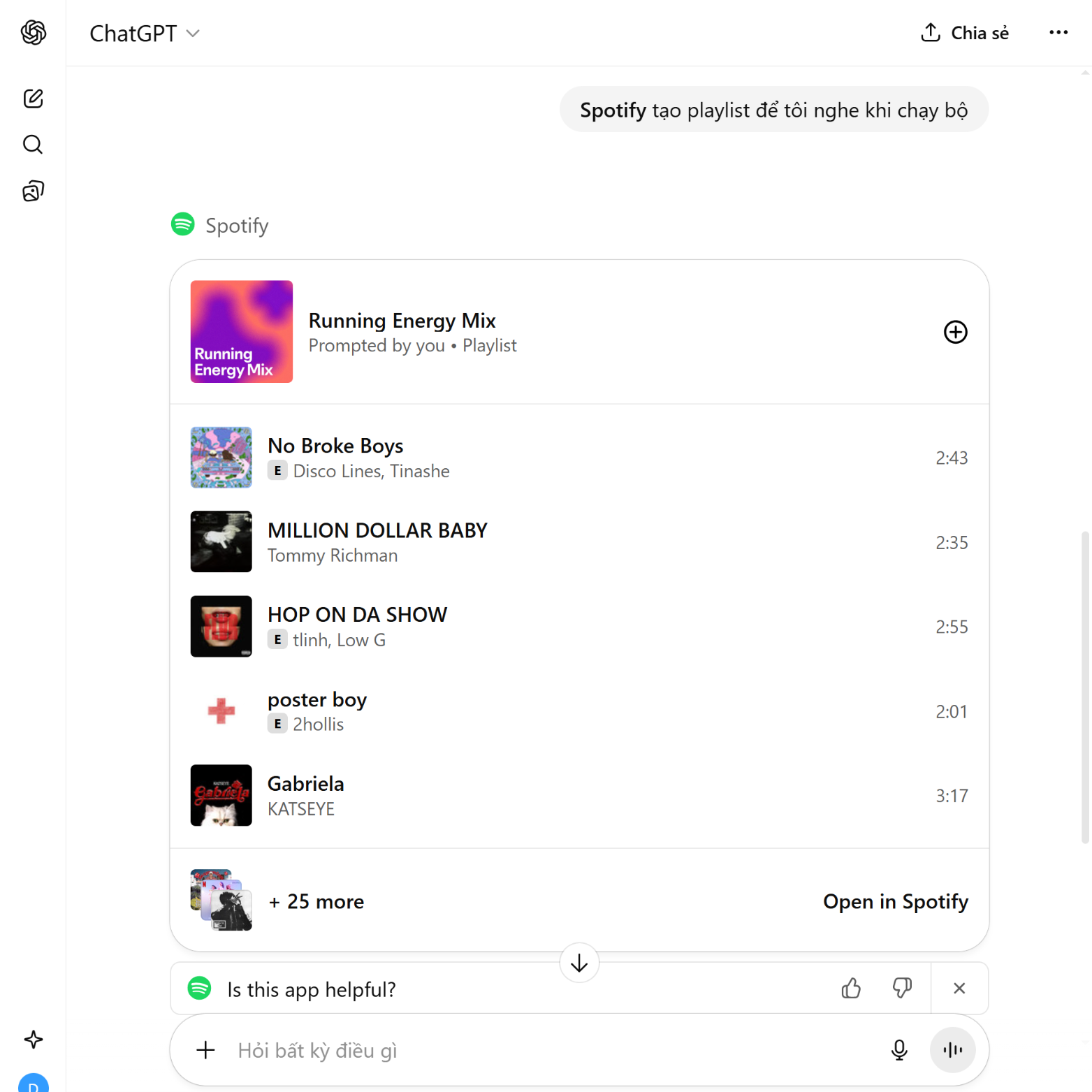Start a new chat with the compose icon

point(33,99)
